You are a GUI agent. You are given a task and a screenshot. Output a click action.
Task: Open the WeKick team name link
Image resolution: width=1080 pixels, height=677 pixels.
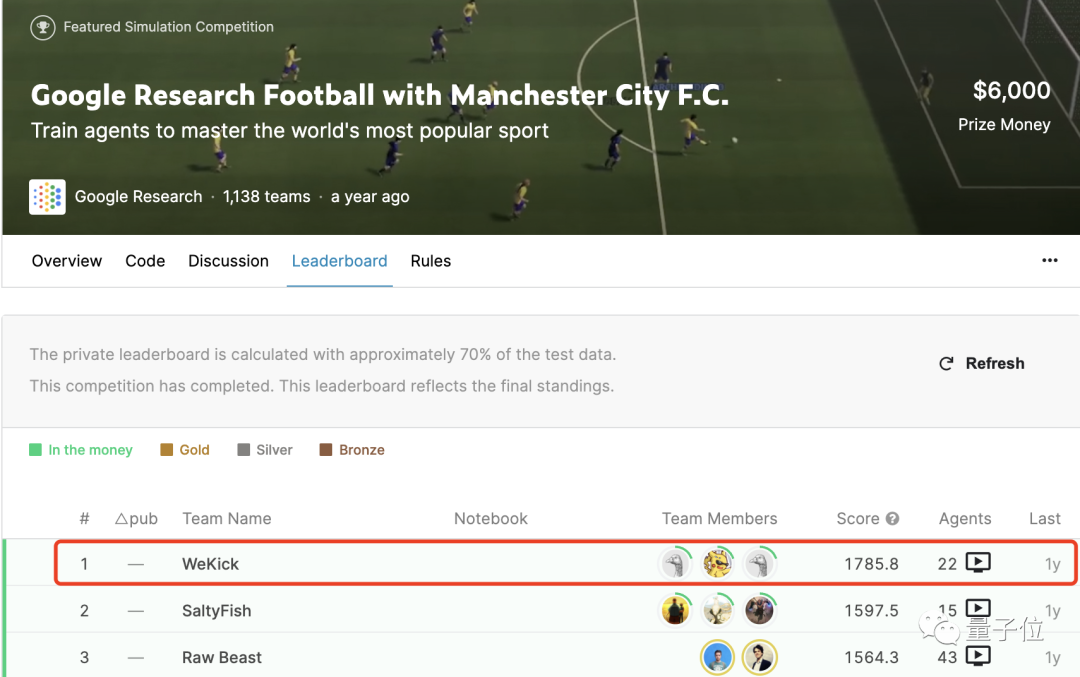pyautogui.click(x=210, y=564)
